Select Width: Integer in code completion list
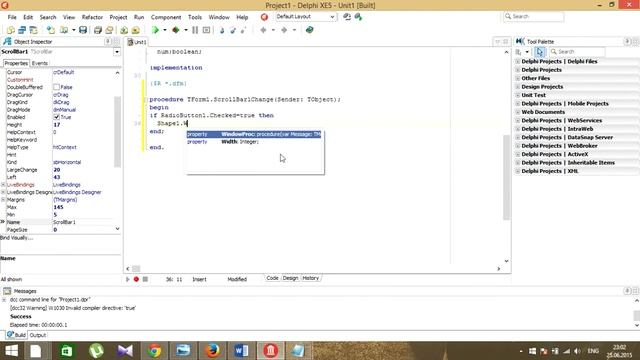 coord(254,142)
